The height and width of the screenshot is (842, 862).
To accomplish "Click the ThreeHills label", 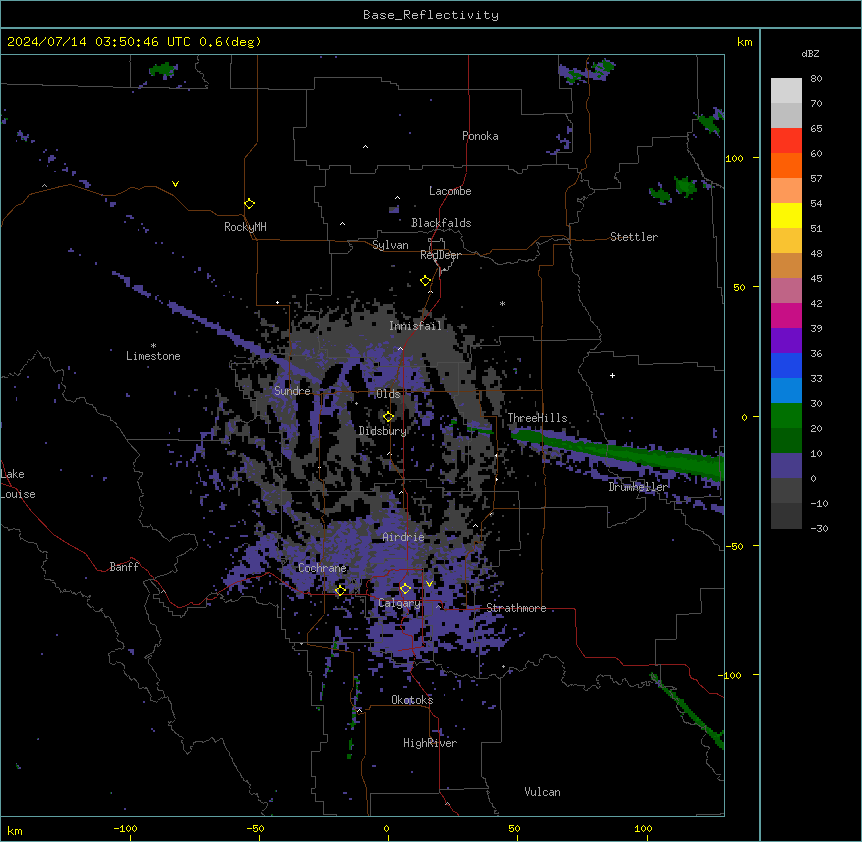I will coord(537,418).
